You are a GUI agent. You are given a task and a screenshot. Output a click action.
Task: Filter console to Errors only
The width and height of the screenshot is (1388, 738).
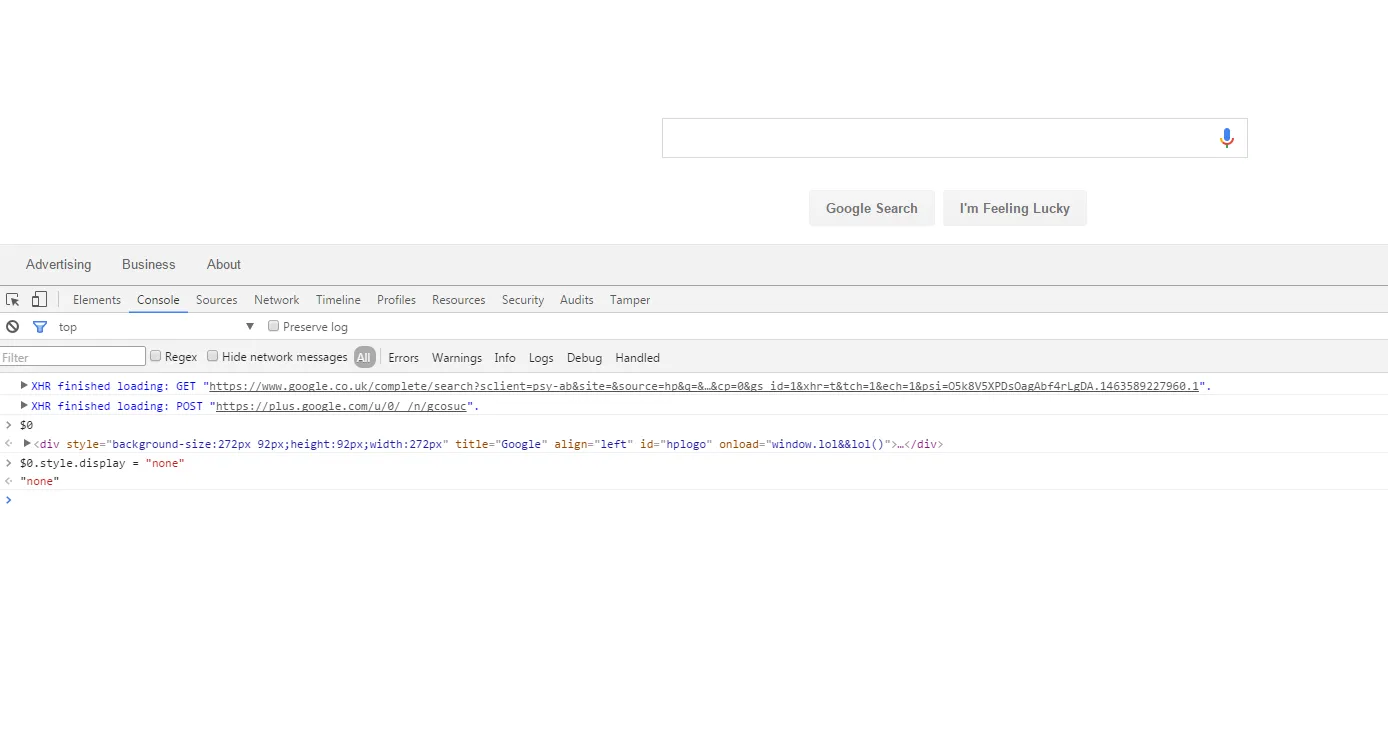point(404,357)
